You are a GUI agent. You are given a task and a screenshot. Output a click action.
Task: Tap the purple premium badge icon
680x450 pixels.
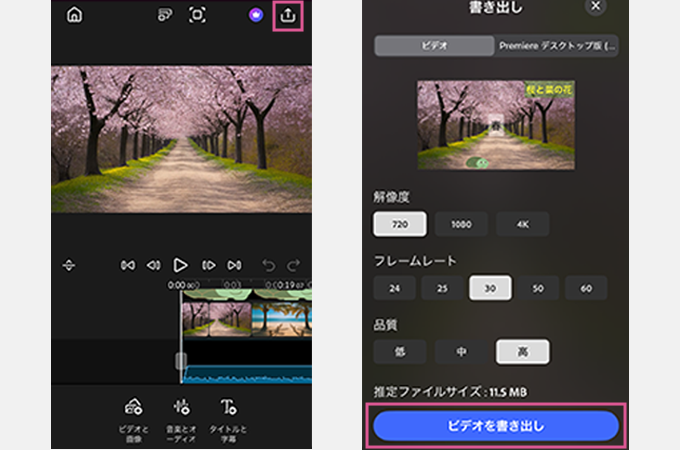(256, 15)
